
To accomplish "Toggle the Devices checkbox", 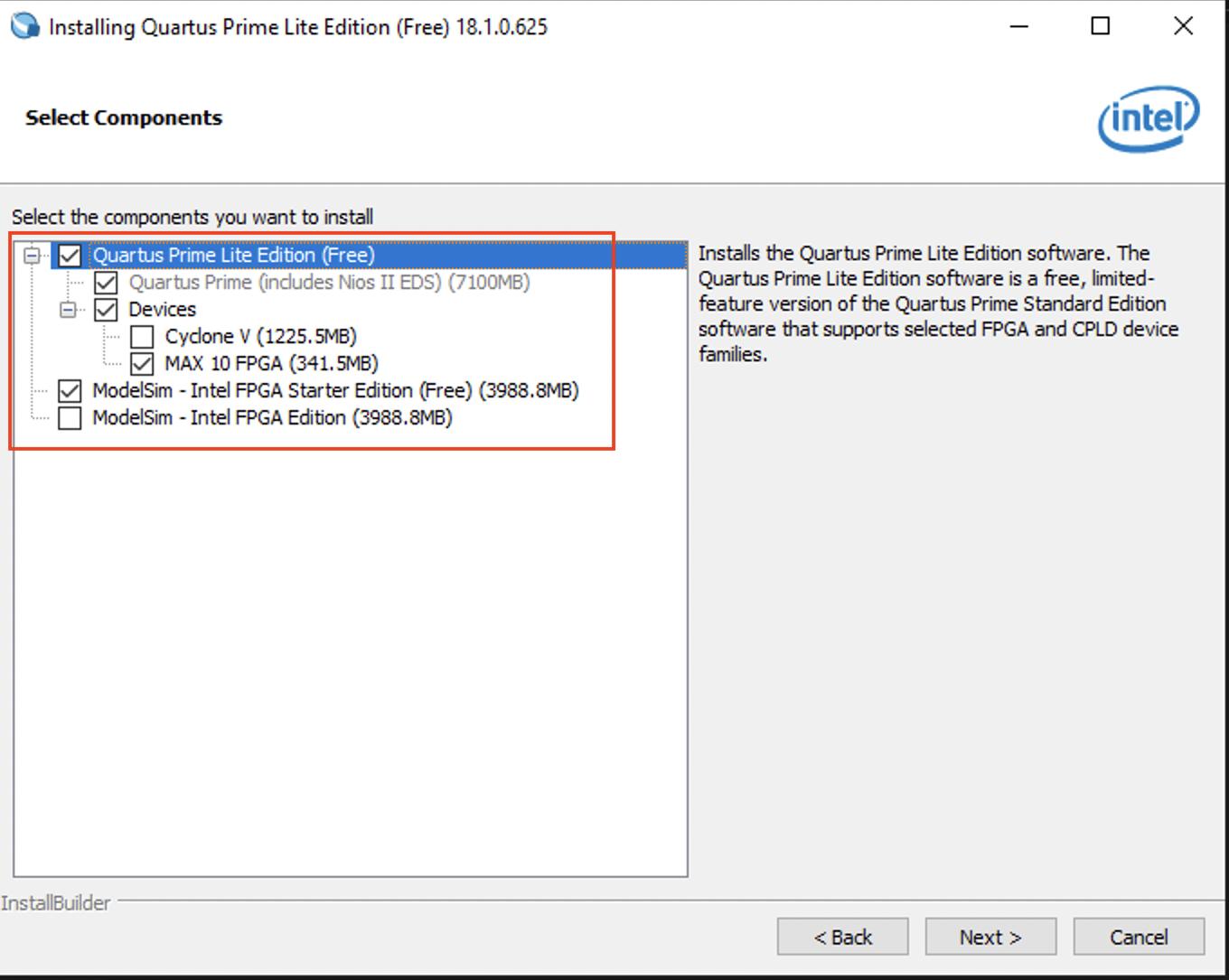I will point(106,310).
